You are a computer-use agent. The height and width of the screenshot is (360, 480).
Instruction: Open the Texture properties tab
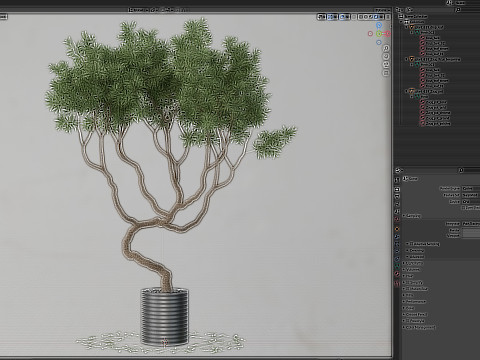tap(397, 283)
